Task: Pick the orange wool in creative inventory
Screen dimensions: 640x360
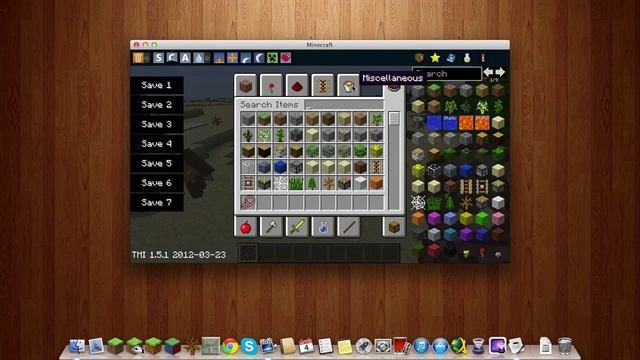Action: (x=376, y=183)
